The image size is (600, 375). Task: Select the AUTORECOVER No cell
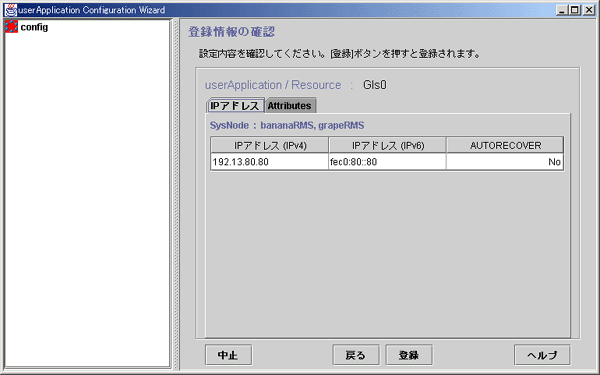click(x=505, y=162)
